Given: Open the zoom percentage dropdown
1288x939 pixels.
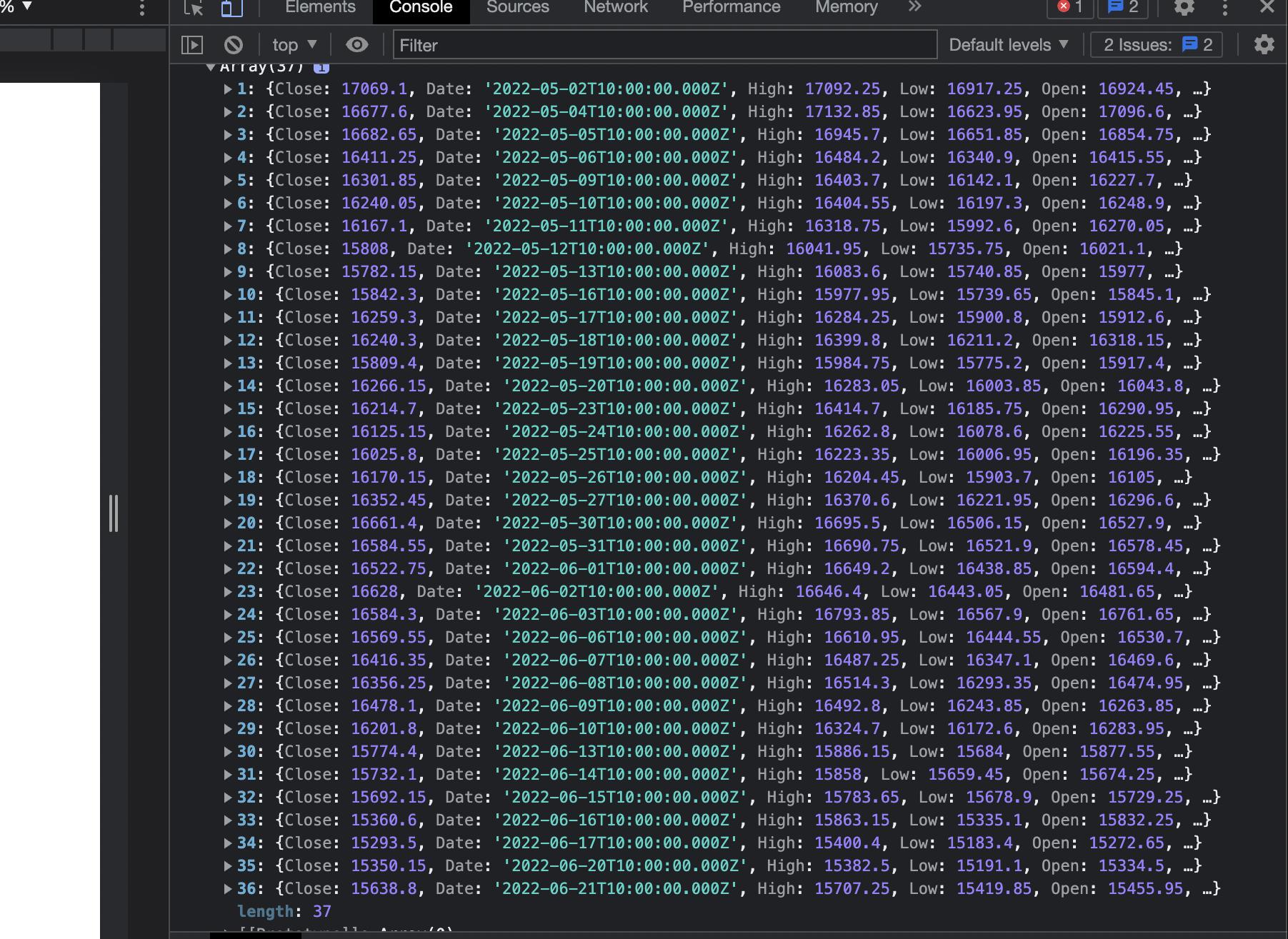Looking at the screenshot, I should [x=17, y=6].
